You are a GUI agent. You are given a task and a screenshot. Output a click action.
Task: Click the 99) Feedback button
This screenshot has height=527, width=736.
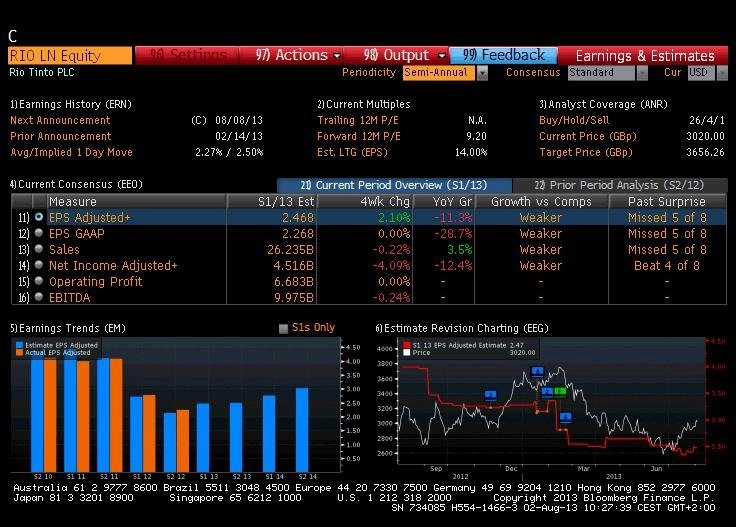503,55
